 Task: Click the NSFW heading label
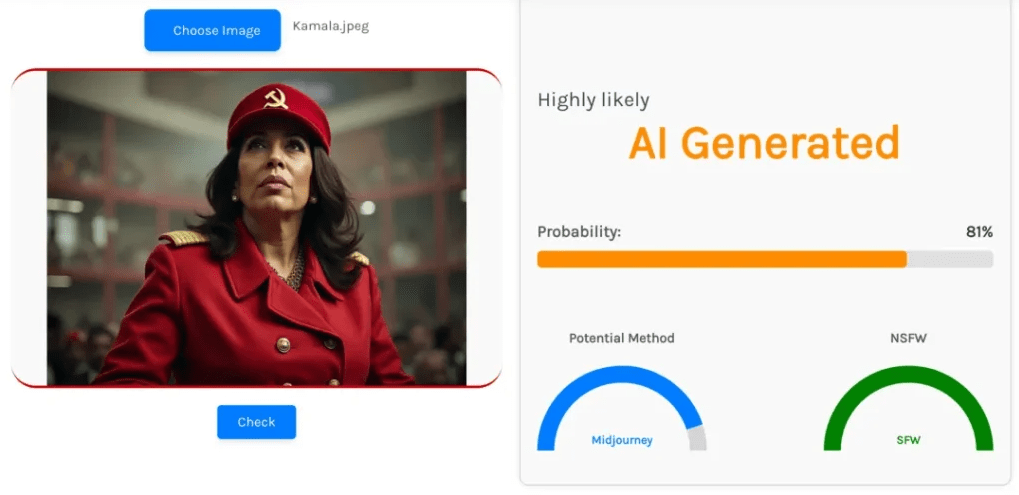point(908,338)
